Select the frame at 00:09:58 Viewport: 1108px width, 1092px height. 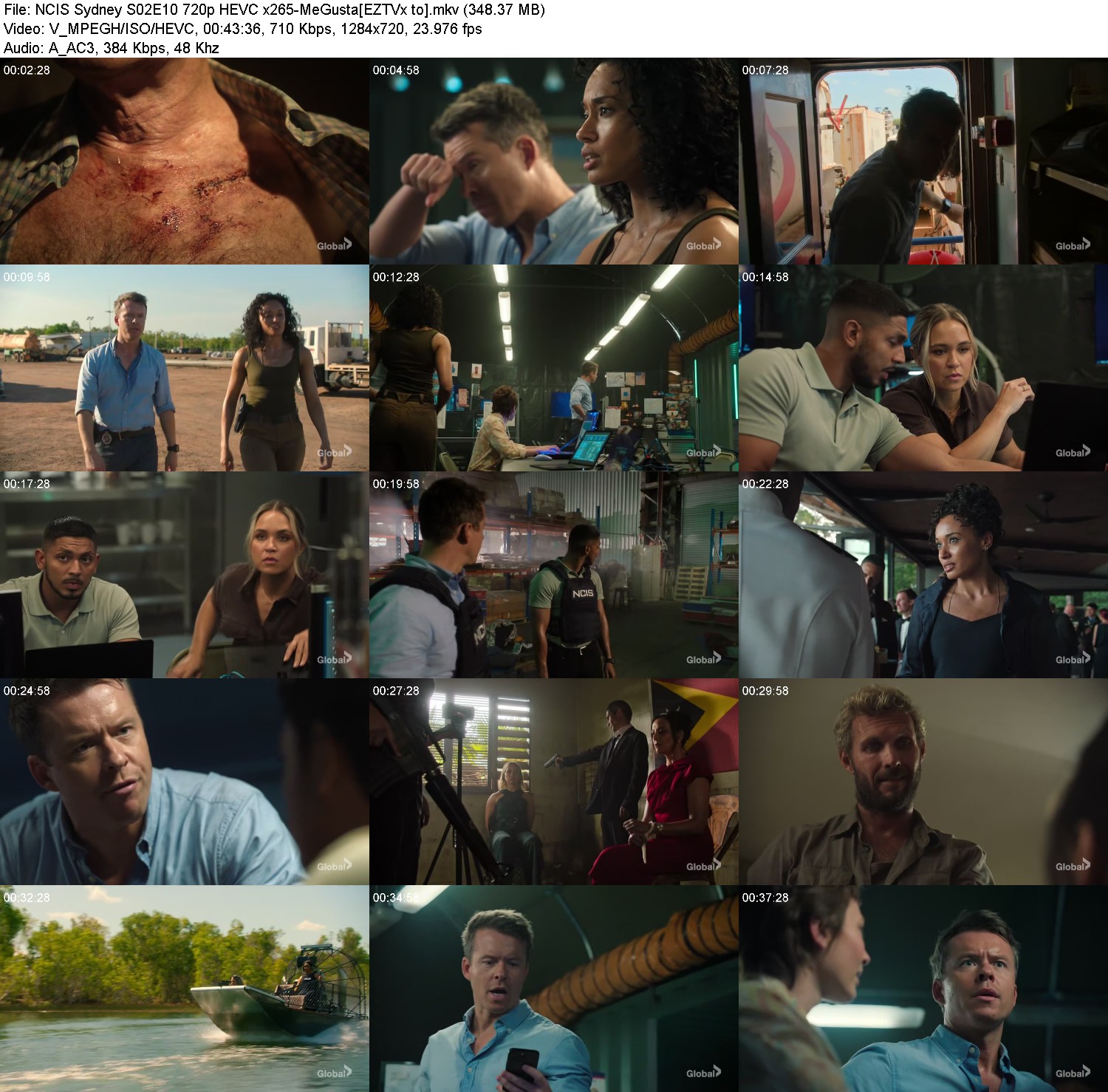tap(184, 368)
